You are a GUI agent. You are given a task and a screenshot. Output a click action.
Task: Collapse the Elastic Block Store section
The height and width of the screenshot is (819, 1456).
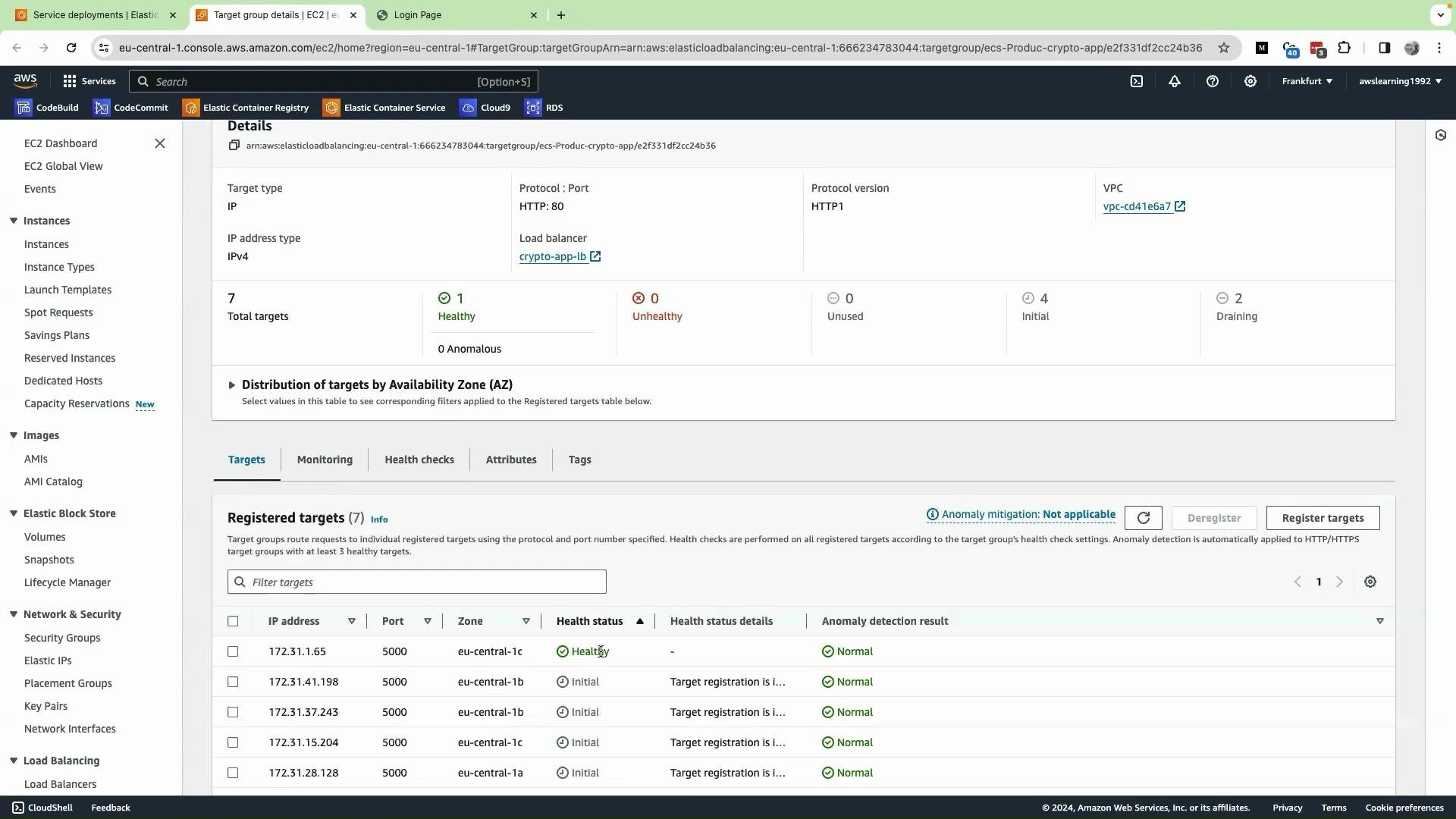click(x=14, y=513)
